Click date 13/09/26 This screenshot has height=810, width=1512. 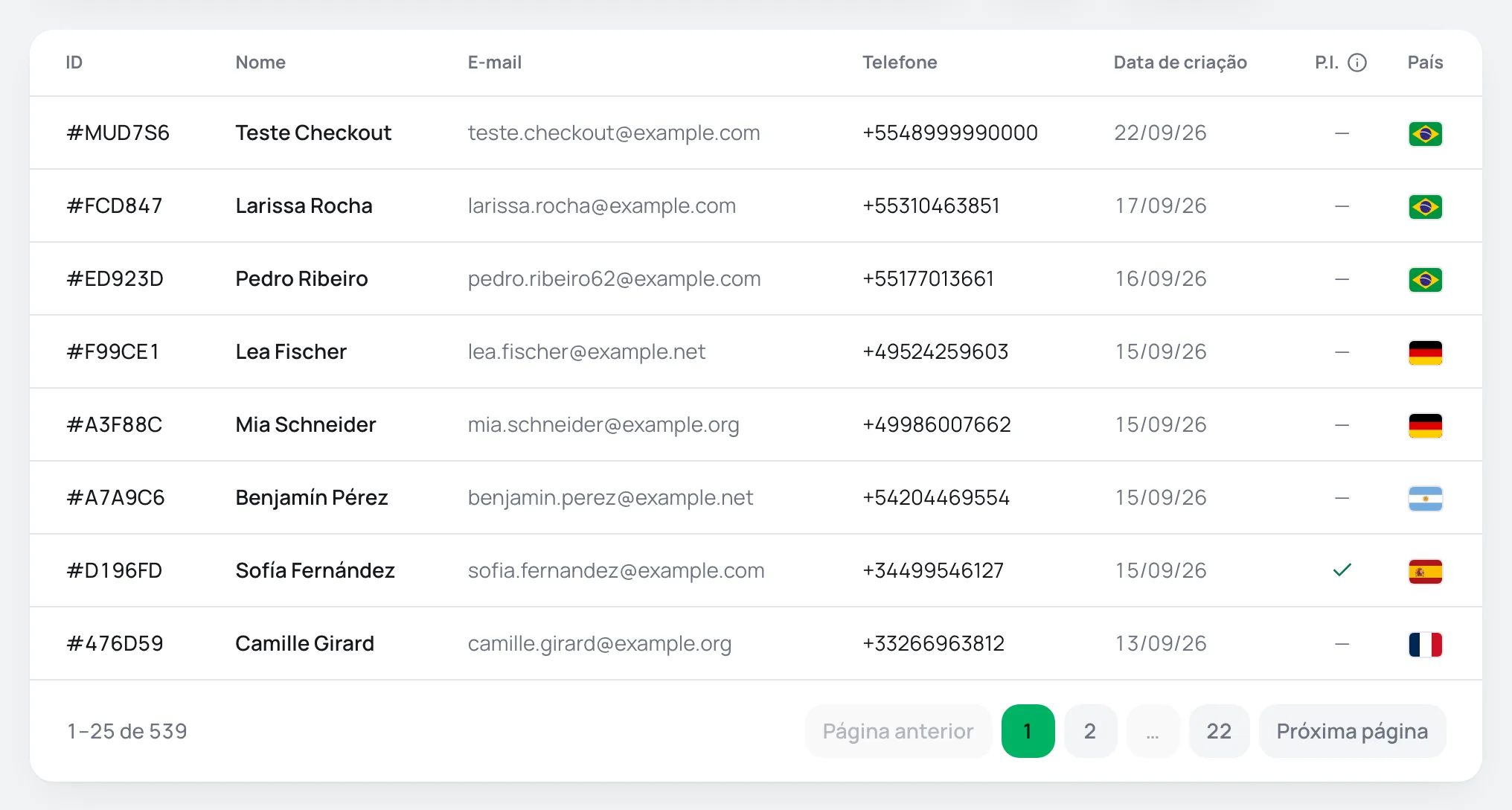(x=1160, y=643)
